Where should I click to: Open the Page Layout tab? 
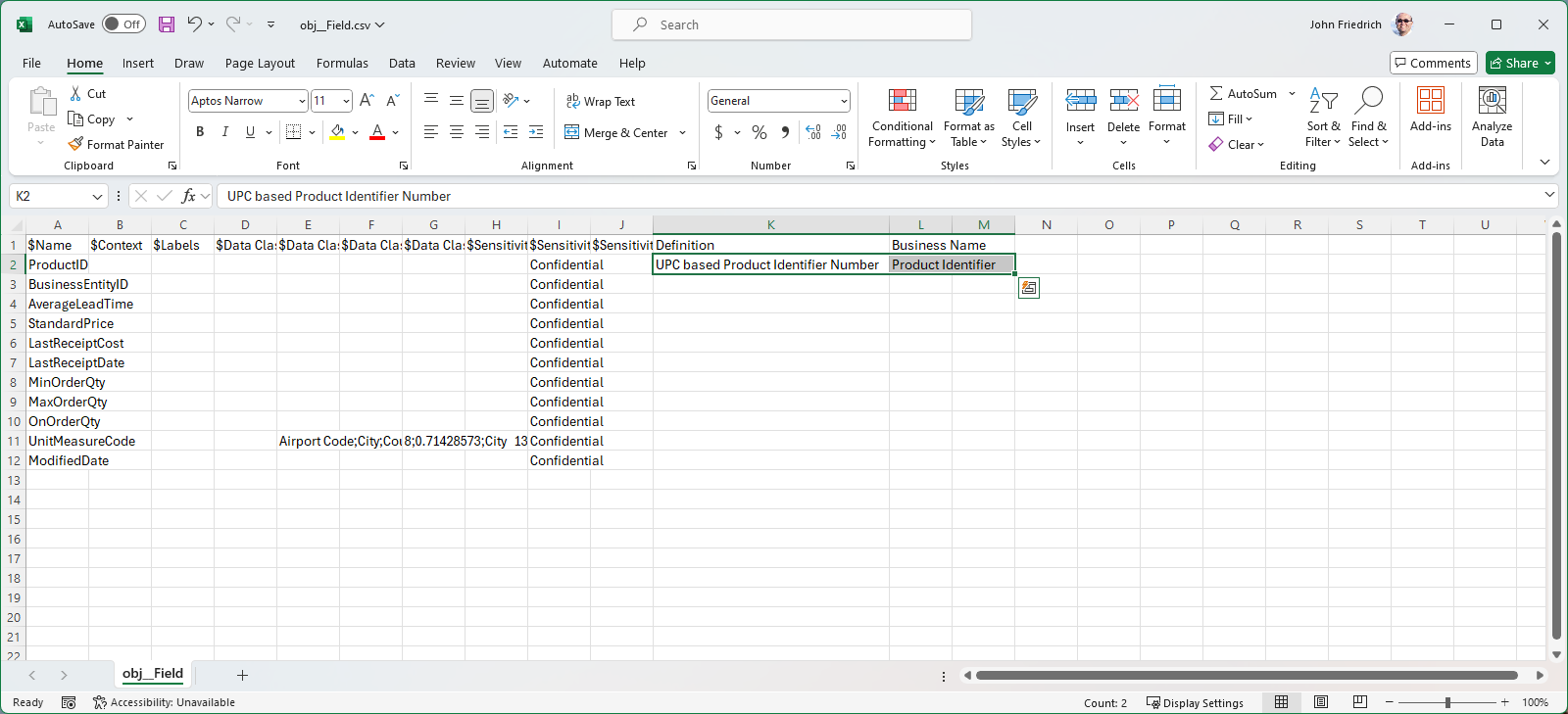coord(260,63)
